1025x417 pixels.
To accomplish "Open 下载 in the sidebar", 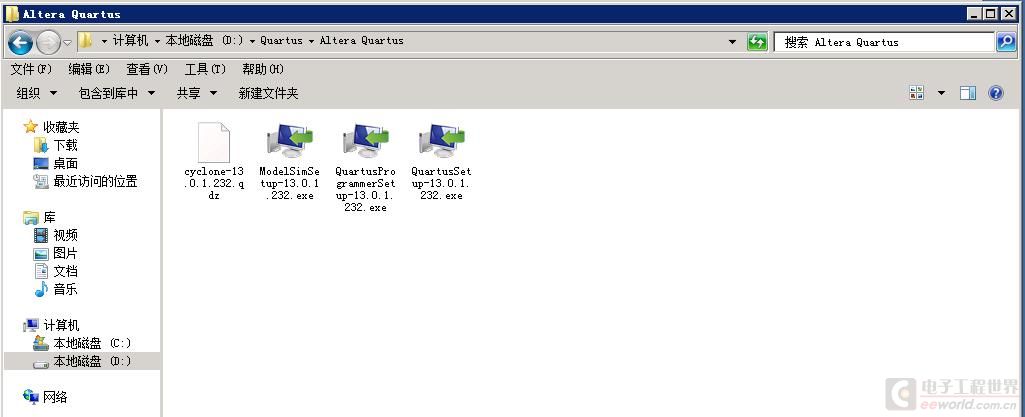I will tap(65, 145).
